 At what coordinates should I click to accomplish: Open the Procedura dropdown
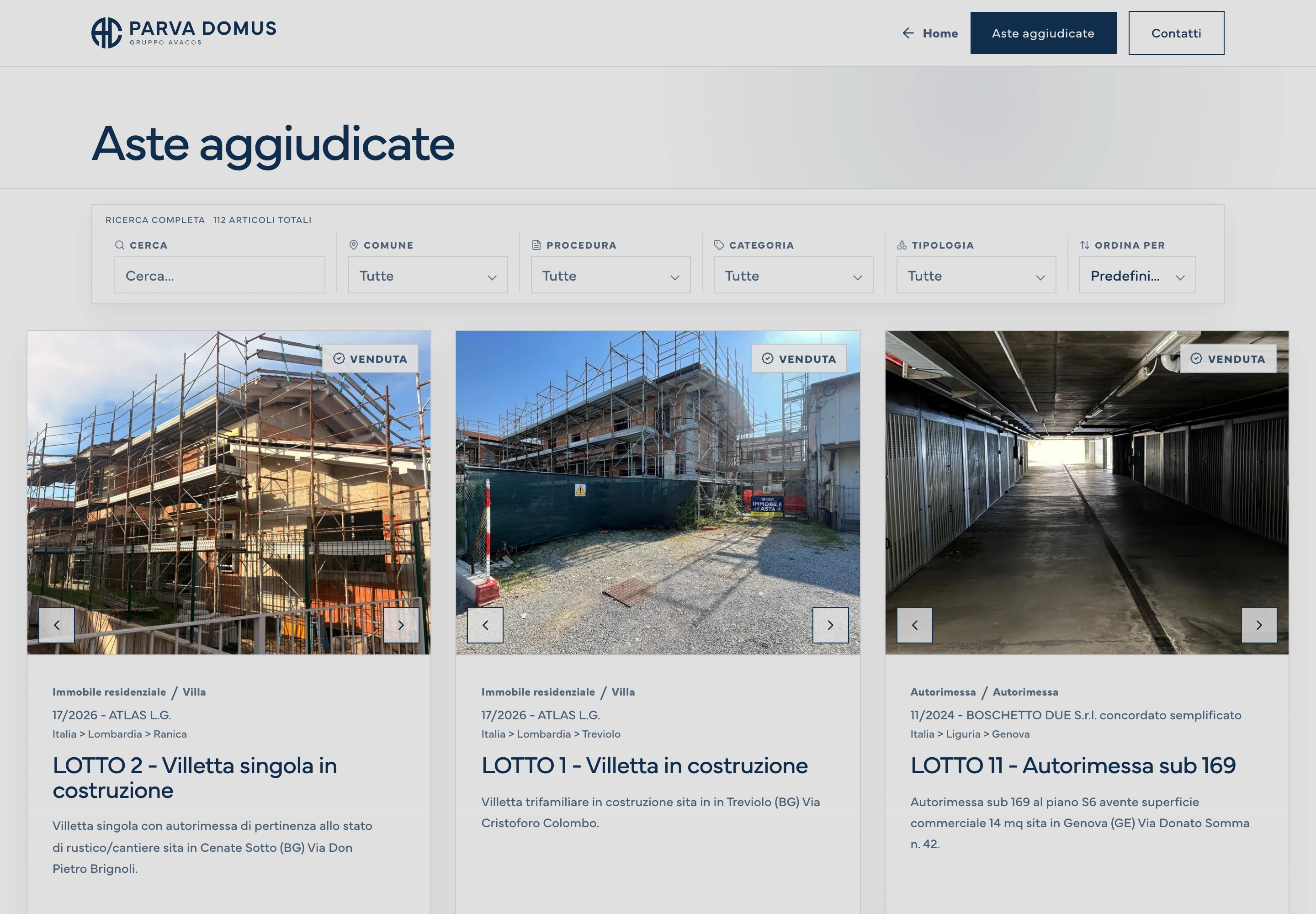coord(610,275)
